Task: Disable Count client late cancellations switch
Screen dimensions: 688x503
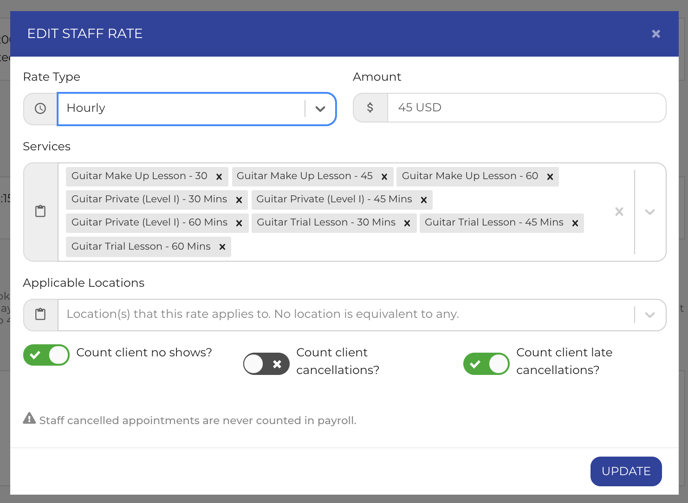Action: click(486, 364)
